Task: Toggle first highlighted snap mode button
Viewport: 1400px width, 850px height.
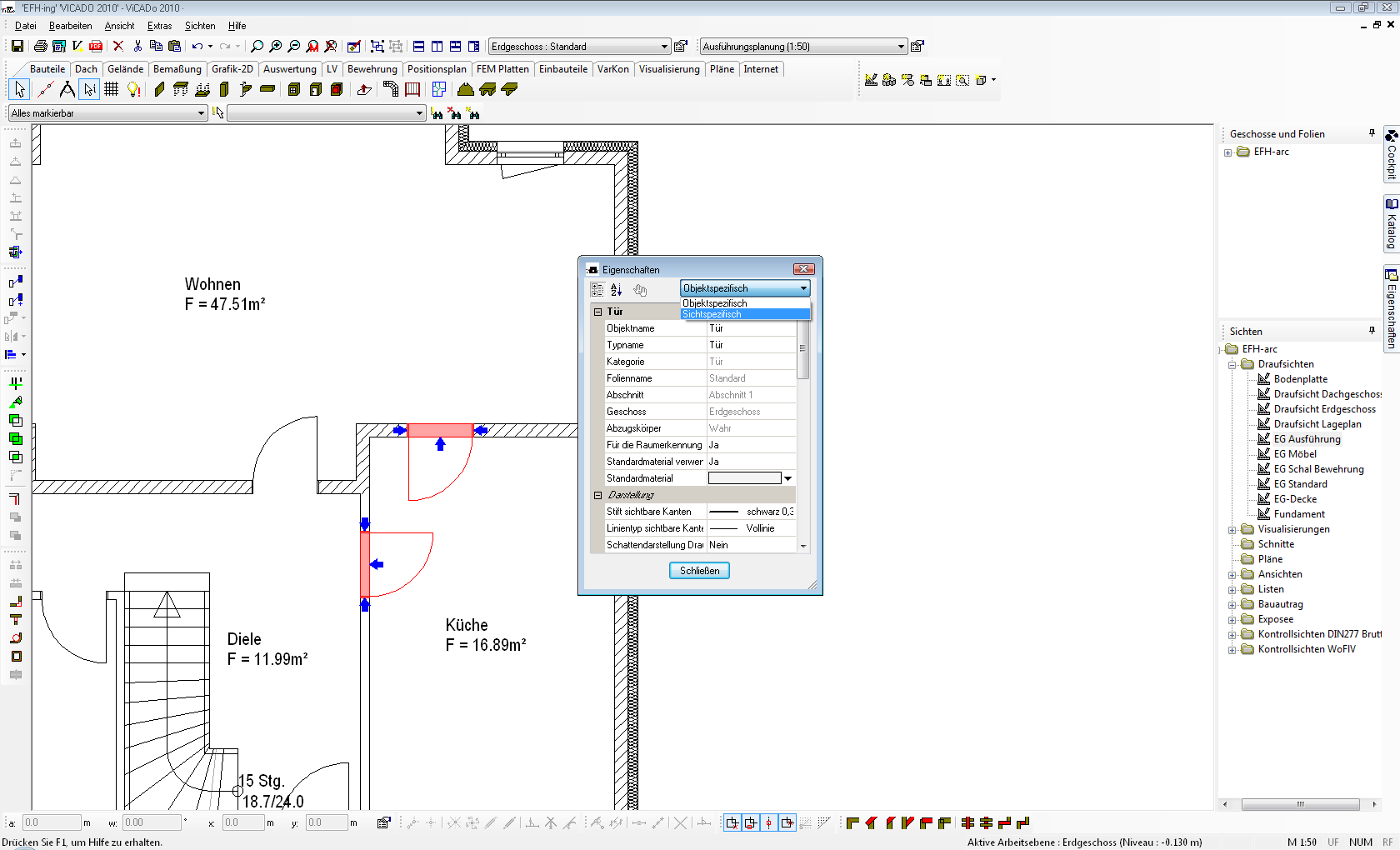Action: click(732, 822)
